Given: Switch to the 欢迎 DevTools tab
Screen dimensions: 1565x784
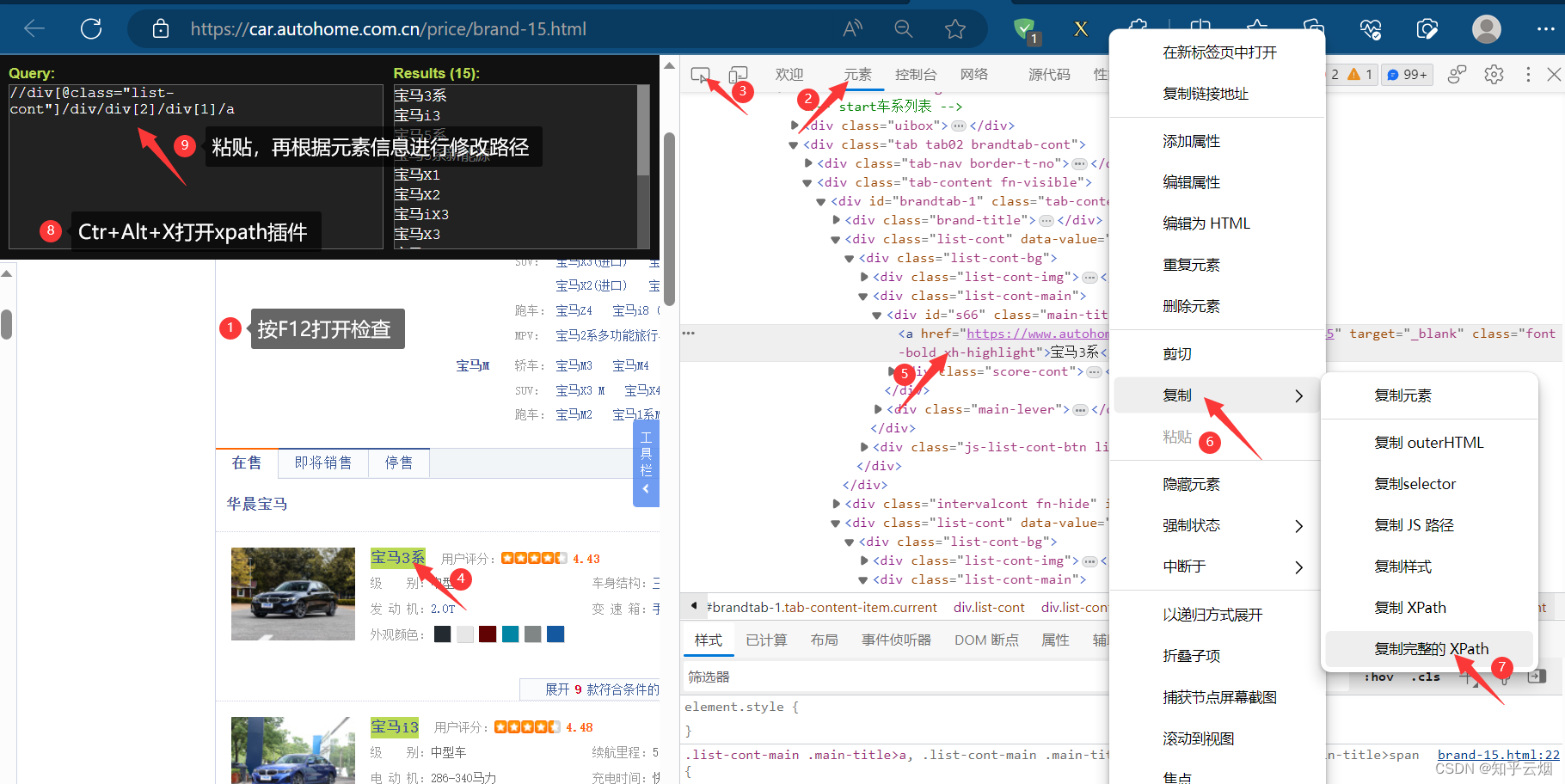Looking at the screenshot, I should [x=789, y=75].
